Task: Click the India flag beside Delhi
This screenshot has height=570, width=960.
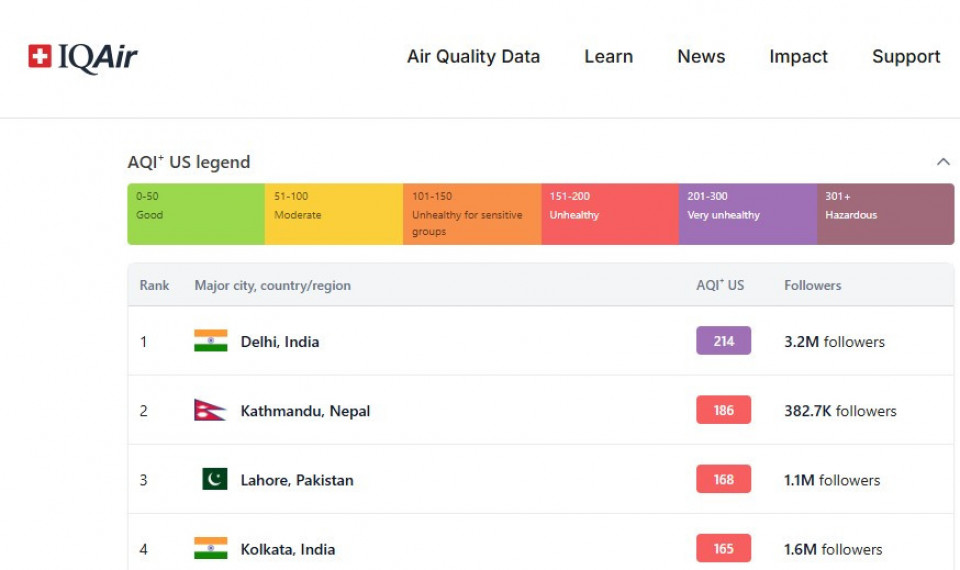Action: coord(210,341)
